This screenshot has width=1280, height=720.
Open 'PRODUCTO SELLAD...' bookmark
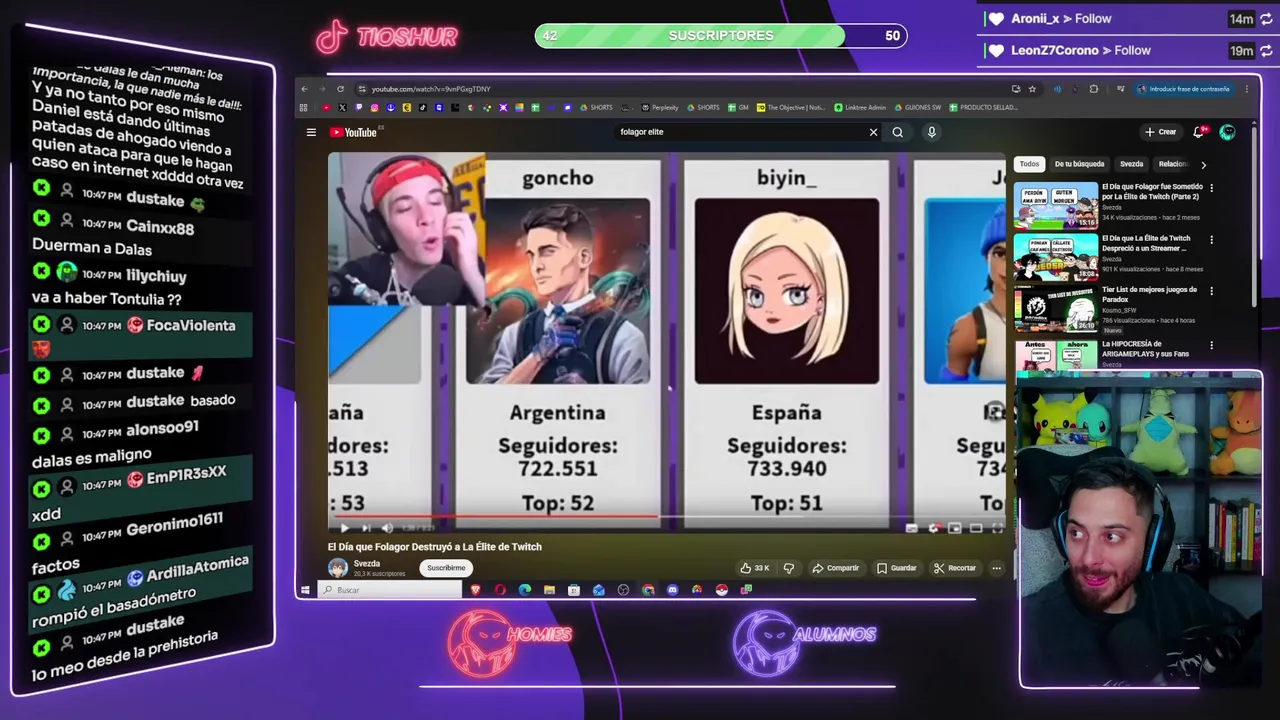tap(984, 107)
